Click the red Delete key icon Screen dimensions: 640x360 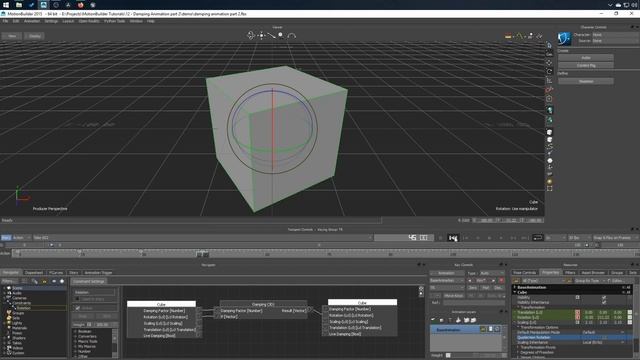coord(502,280)
